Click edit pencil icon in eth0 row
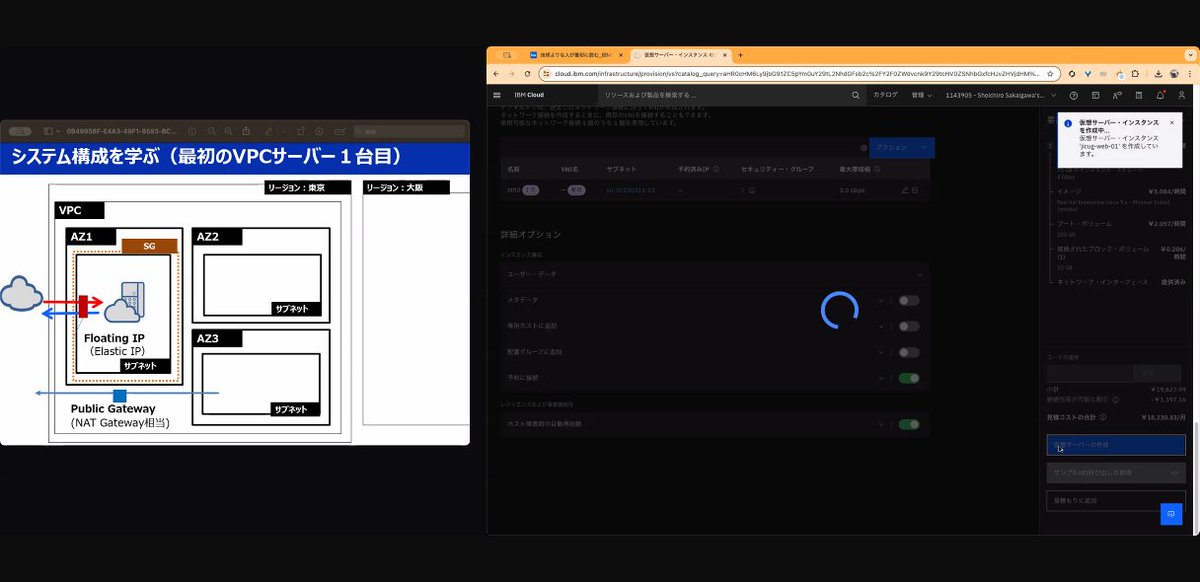 pyautogui.click(x=905, y=189)
